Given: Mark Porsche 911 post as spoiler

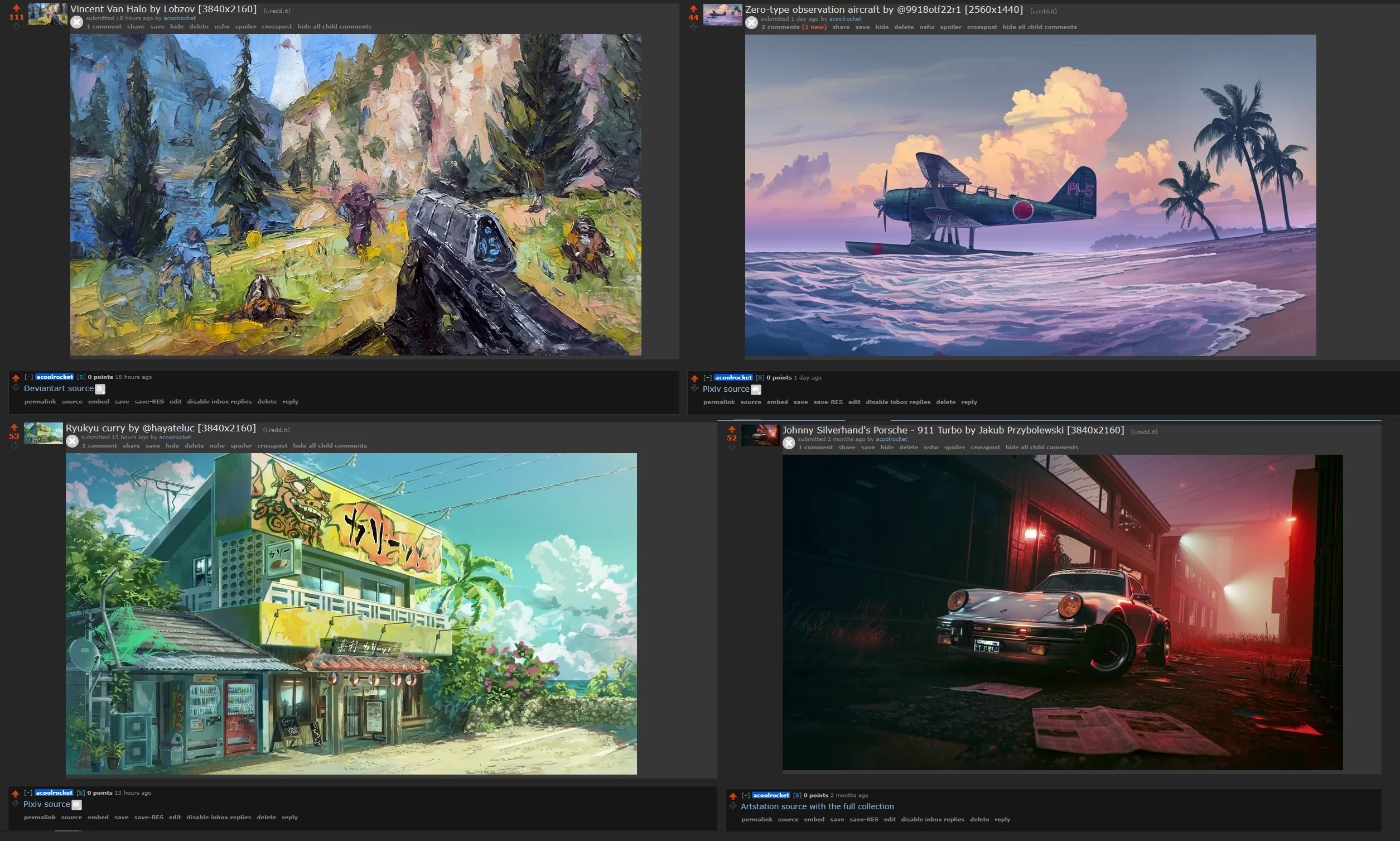Looking at the screenshot, I should [x=955, y=448].
